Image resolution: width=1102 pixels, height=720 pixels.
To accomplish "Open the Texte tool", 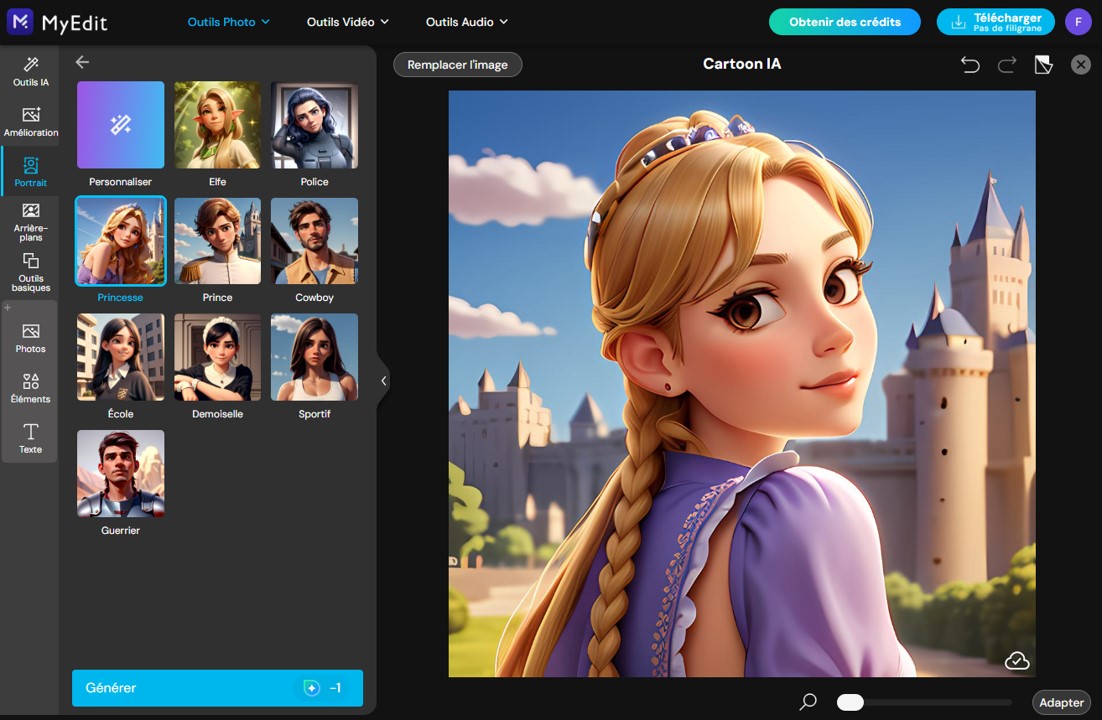I will pos(30,438).
